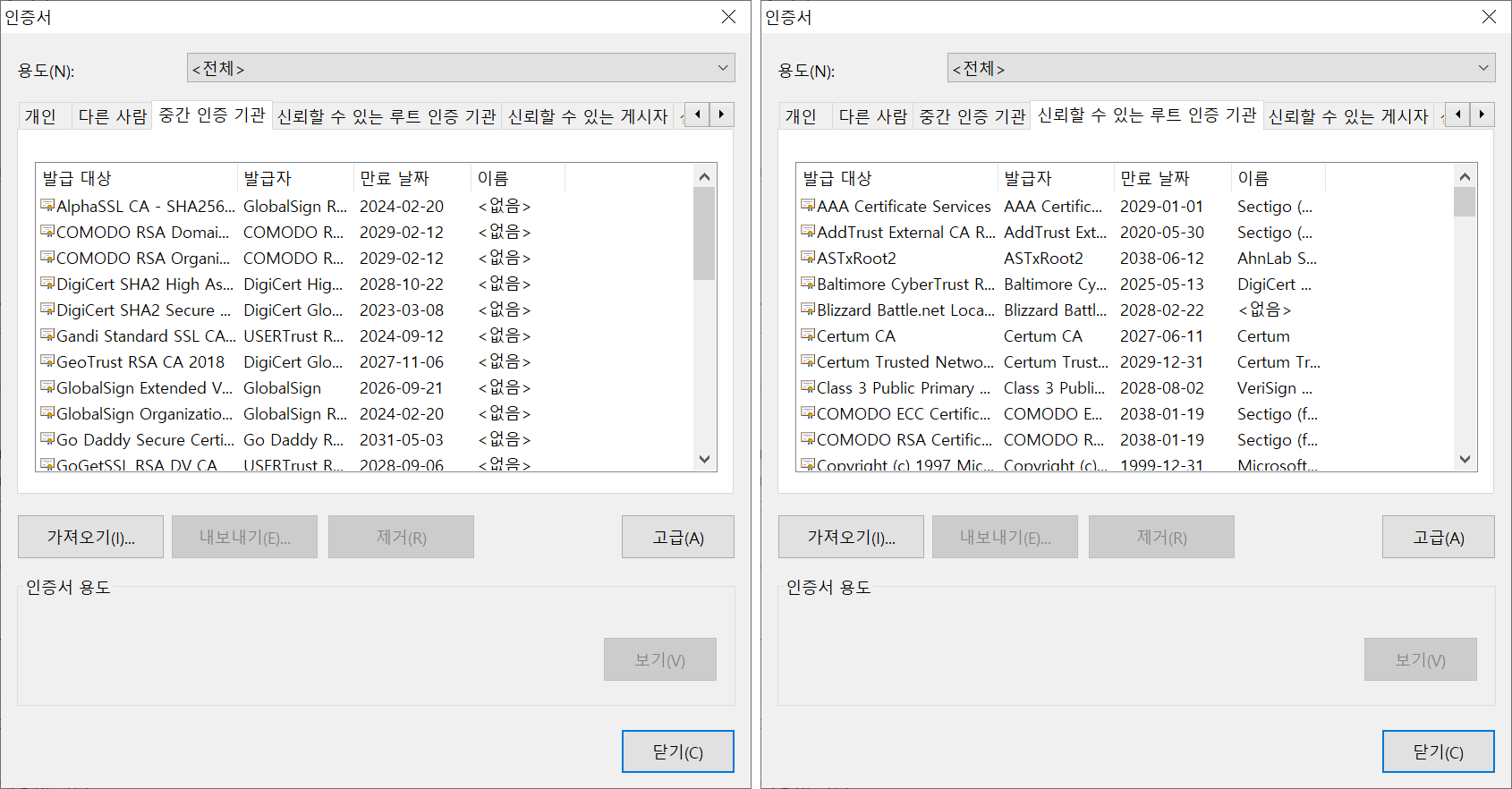This screenshot has width=1512, height=789.
Task: Click tab scroll left arrow in right window
Action: tap(1458, 115)
